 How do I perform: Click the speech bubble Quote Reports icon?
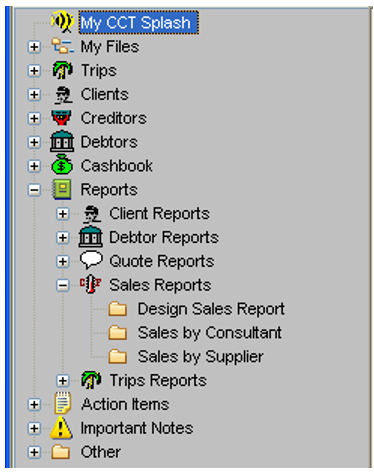(91, 260)
